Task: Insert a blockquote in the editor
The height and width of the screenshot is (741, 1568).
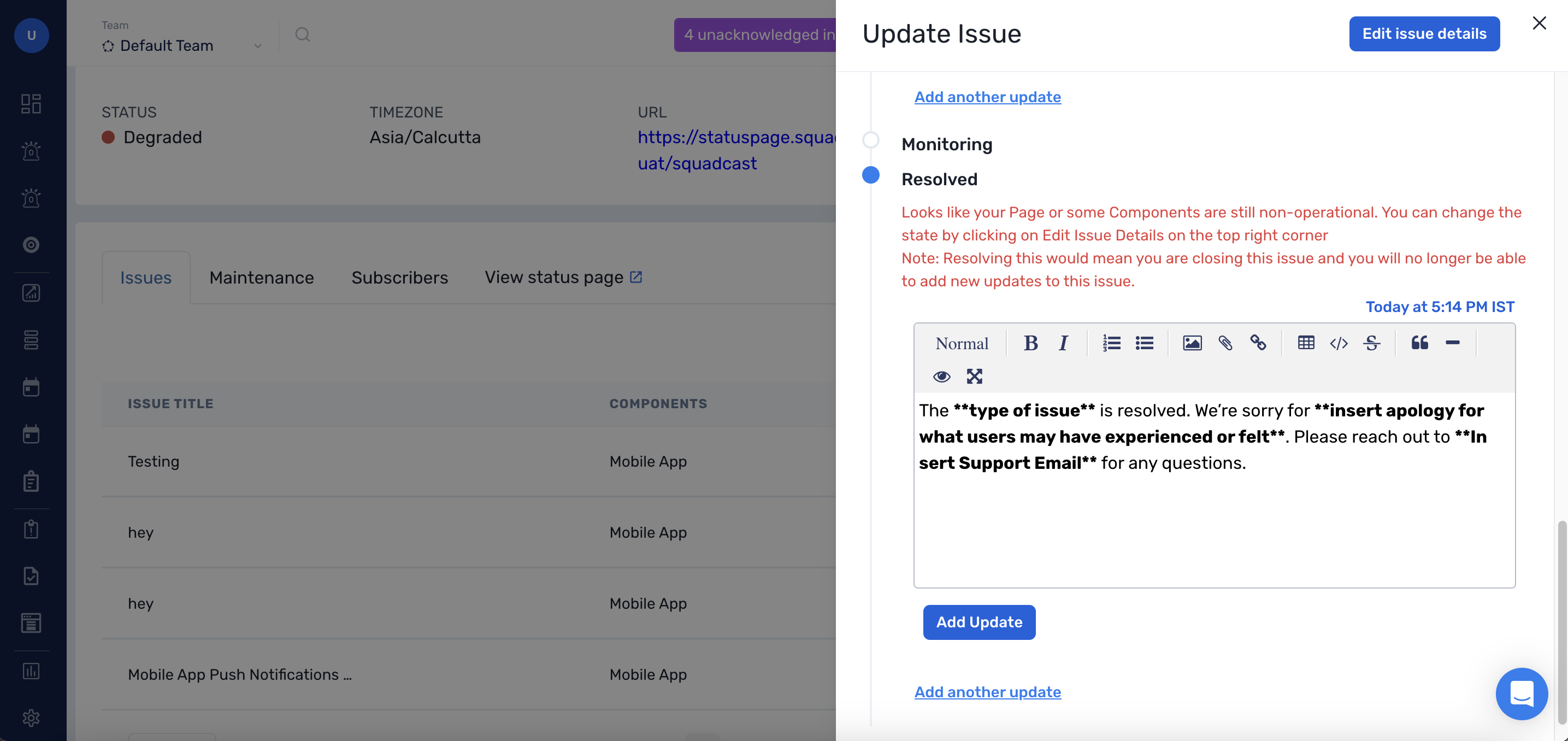Action: click(x=1419, y=343)
